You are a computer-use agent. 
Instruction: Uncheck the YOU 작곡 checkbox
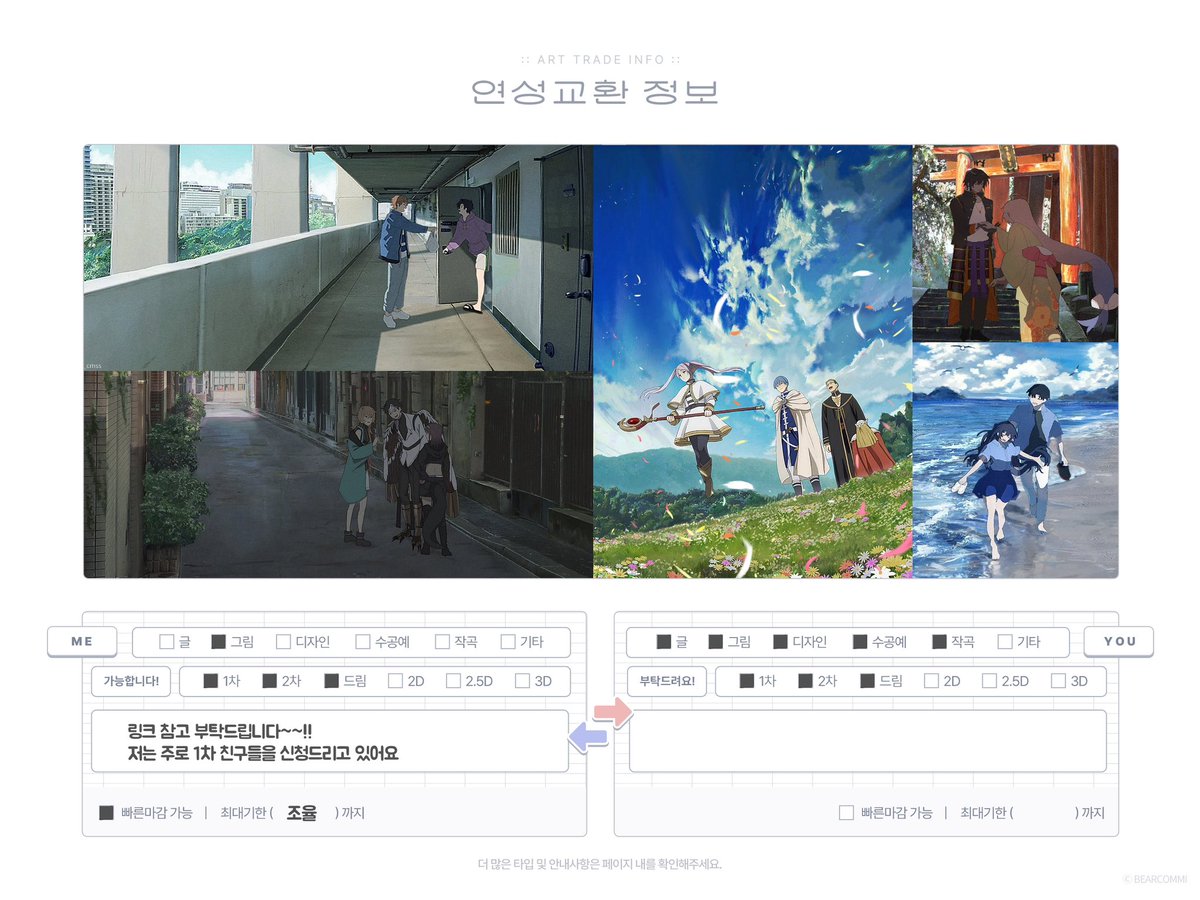tap(939, 642)
